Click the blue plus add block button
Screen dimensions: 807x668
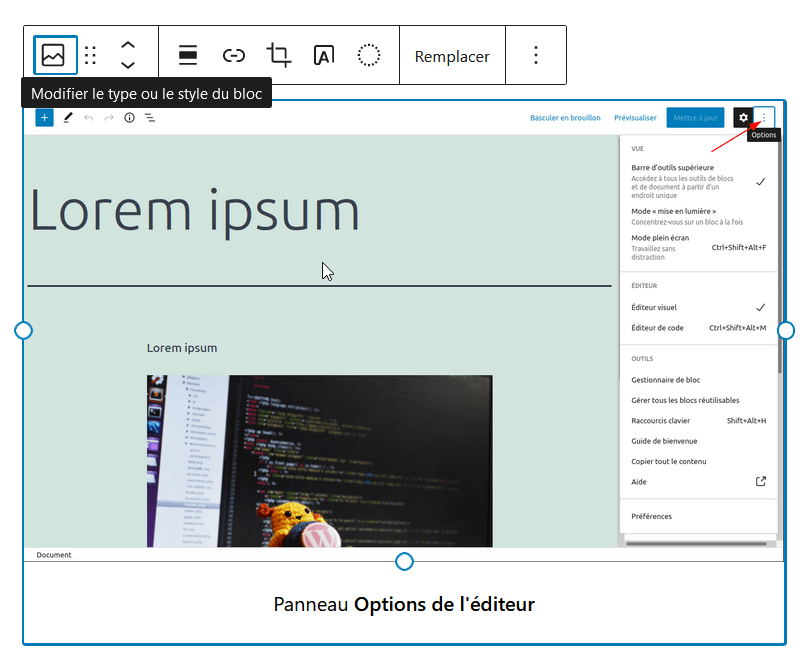(44, 118)
